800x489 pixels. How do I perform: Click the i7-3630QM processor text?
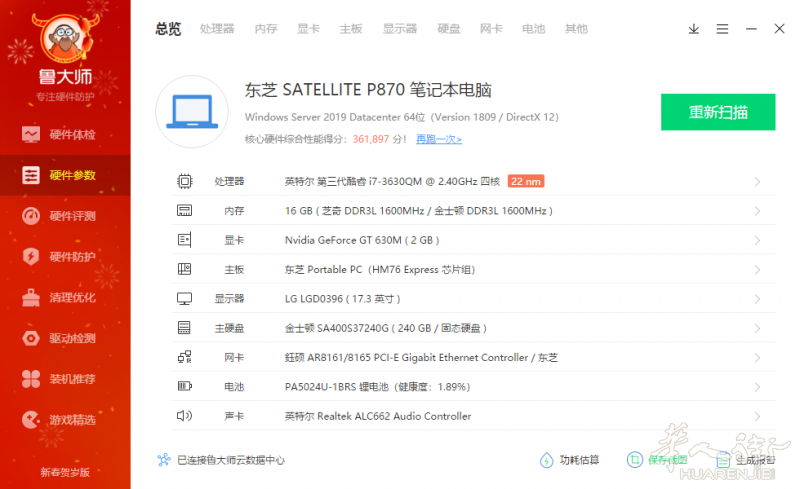pos(392,181)
